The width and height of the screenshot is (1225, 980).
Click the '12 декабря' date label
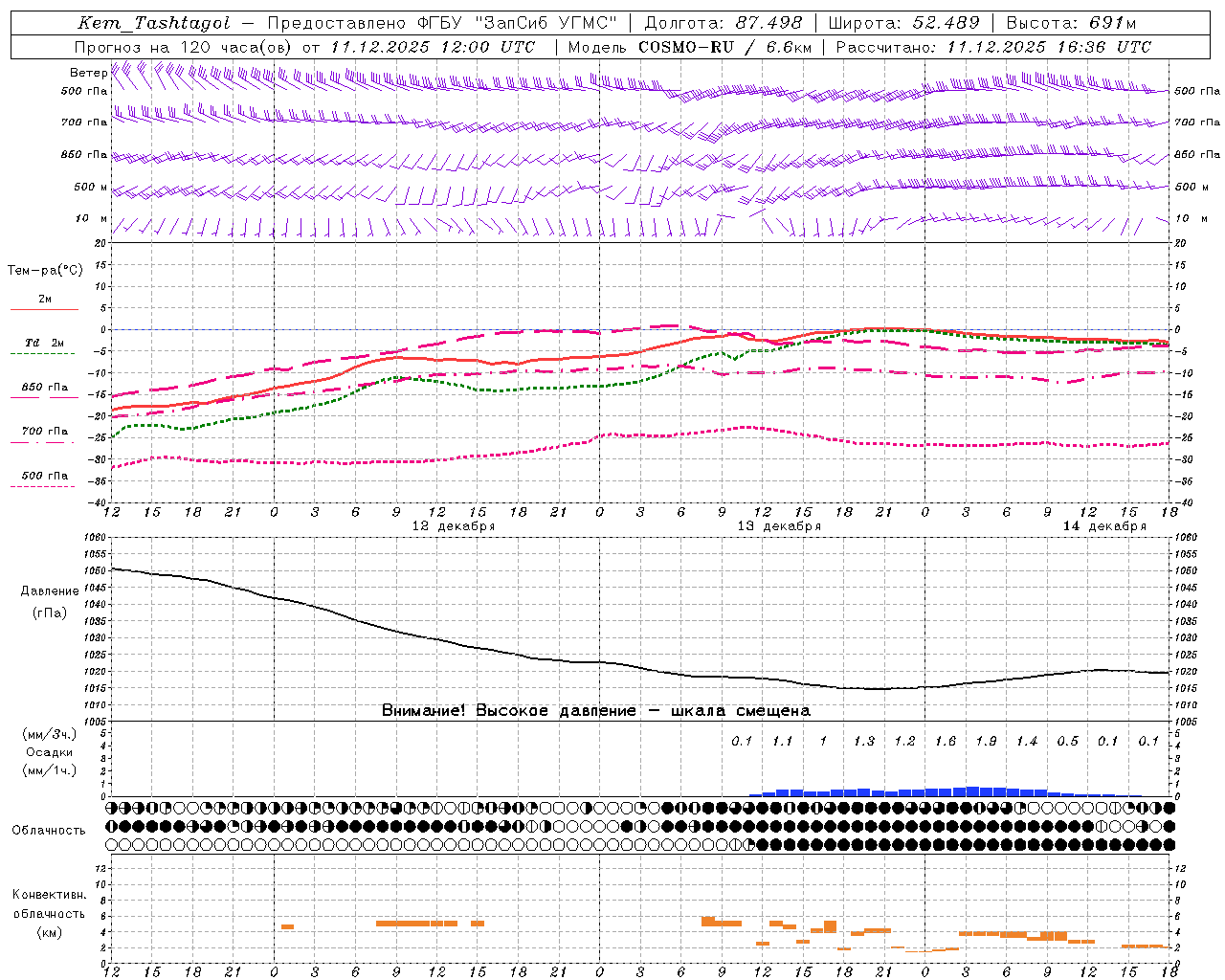pos(454,526)
